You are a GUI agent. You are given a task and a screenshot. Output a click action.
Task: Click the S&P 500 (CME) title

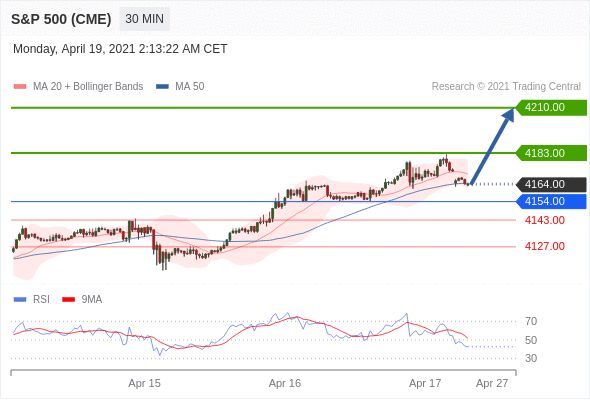pos(61,19)
